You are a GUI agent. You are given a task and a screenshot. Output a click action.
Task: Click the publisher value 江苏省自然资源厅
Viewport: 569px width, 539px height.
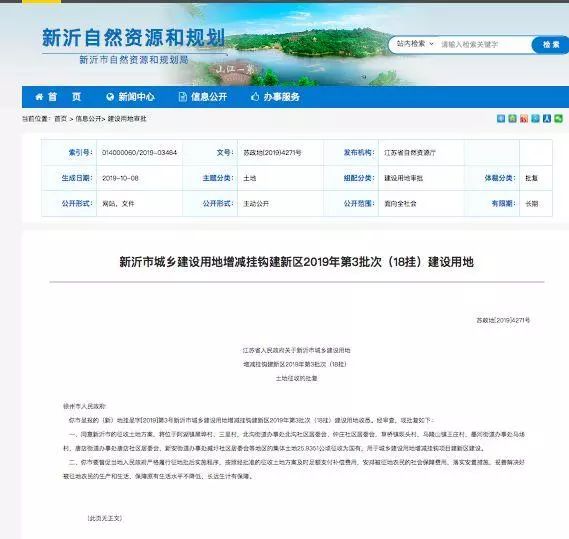click(x=410, y=153)
